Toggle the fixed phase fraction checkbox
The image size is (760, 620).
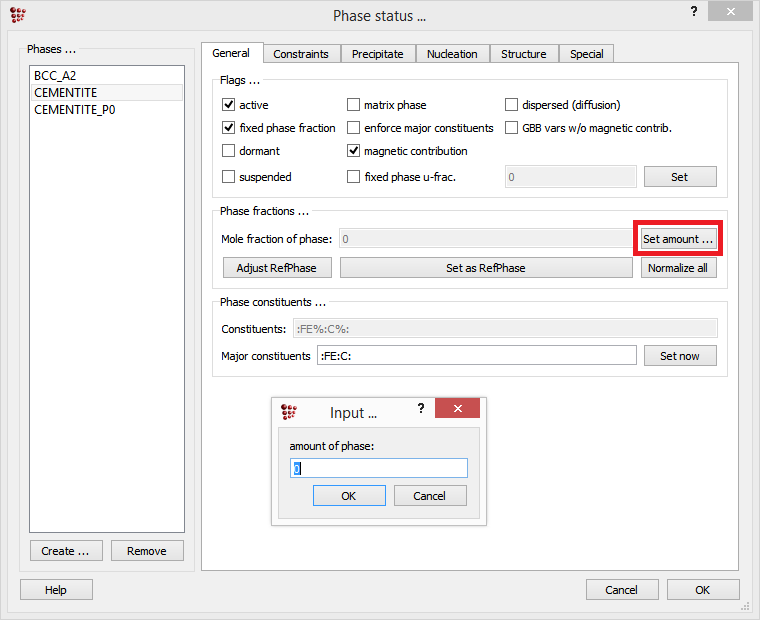229,128
